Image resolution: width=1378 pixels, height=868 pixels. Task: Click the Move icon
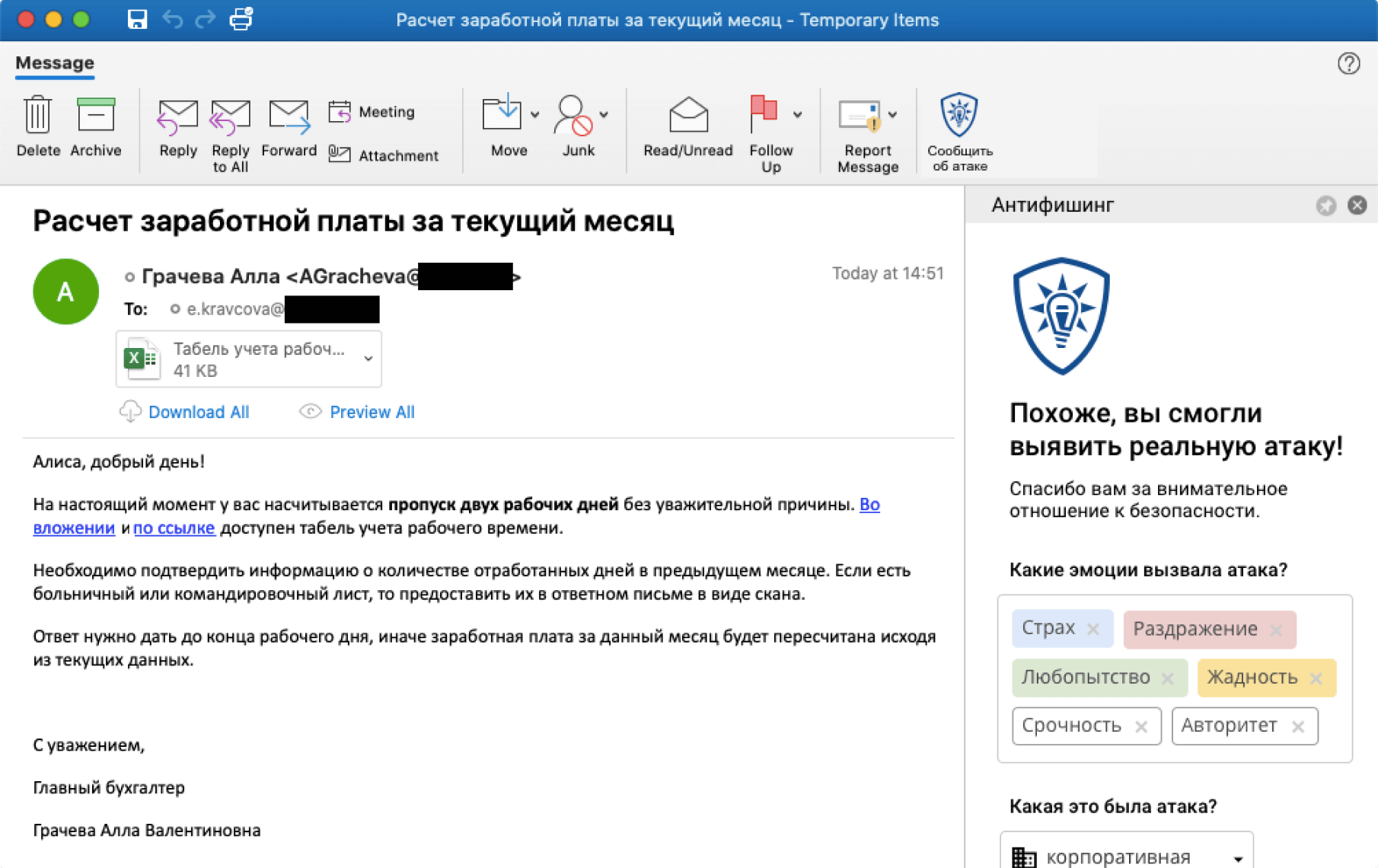502,114
